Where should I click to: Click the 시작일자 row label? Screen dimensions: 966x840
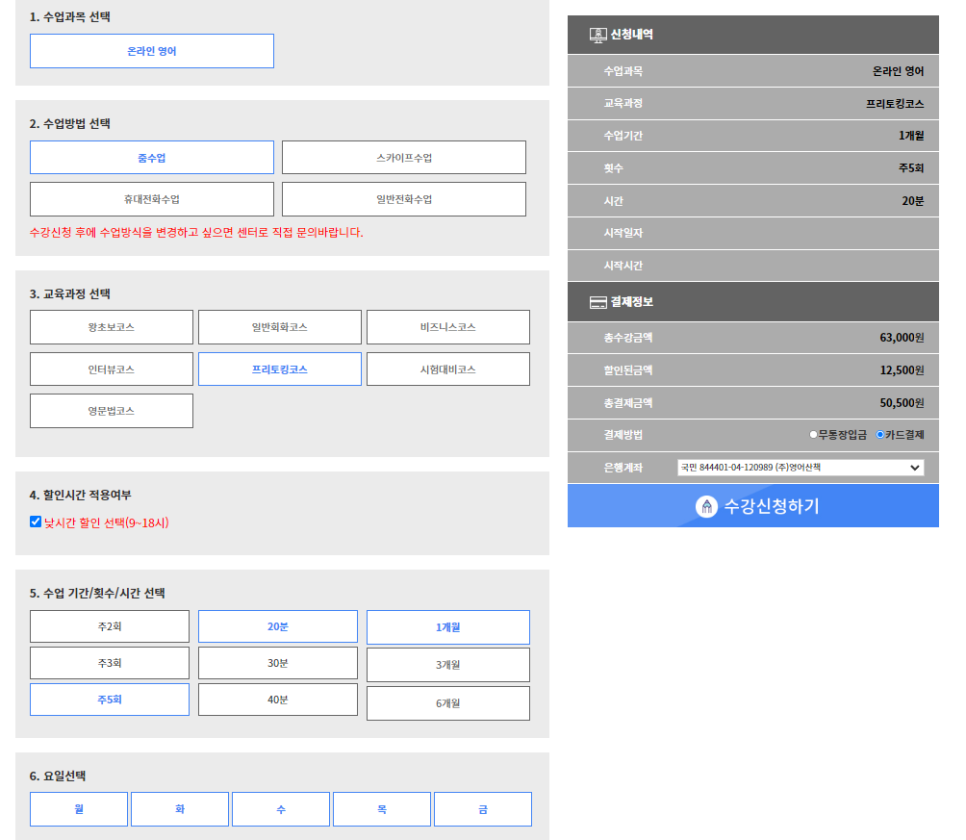click(623, 233)
